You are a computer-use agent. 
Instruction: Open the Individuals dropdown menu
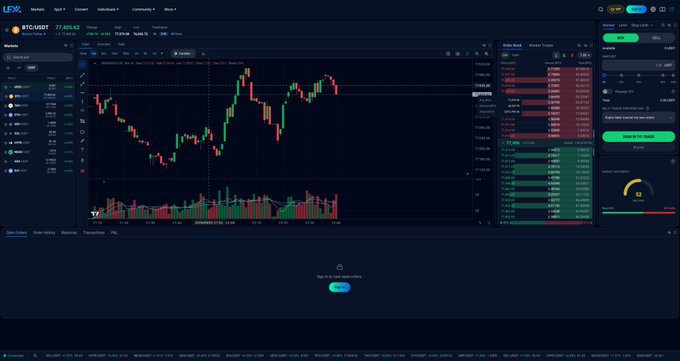click(108, 9)
